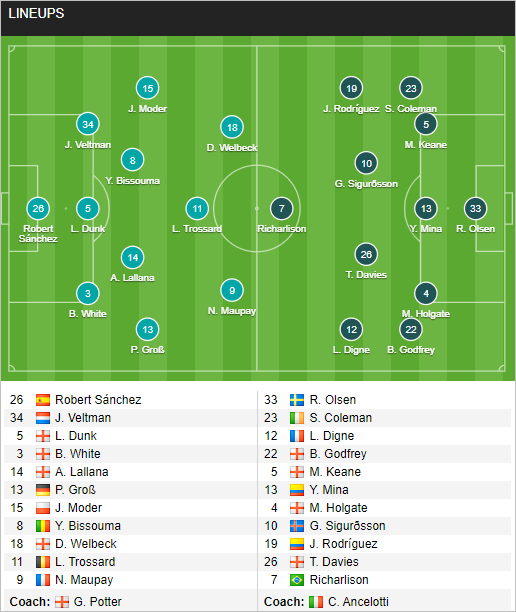Click the LINEUPS header title
This screenshot has width=516, height=612.
[36, 14]
